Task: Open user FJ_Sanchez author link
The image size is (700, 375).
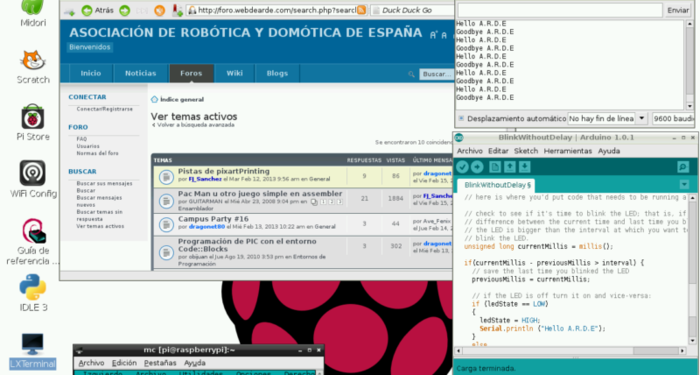Action: pos(205,179)
